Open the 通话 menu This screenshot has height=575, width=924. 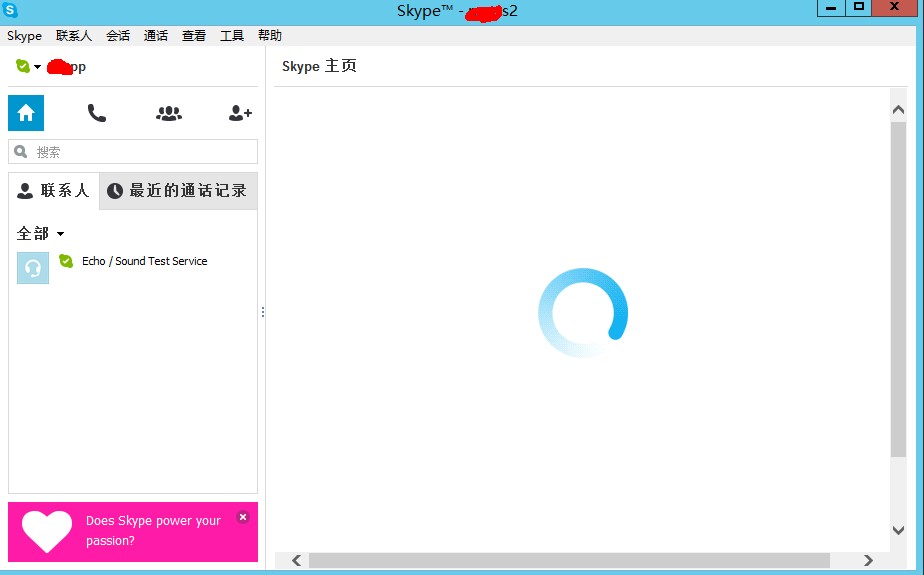click(156, 35)
